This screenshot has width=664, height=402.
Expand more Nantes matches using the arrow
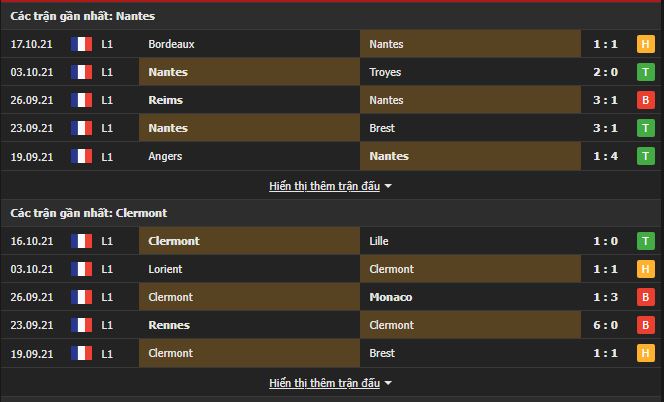[x=388, y=186]
